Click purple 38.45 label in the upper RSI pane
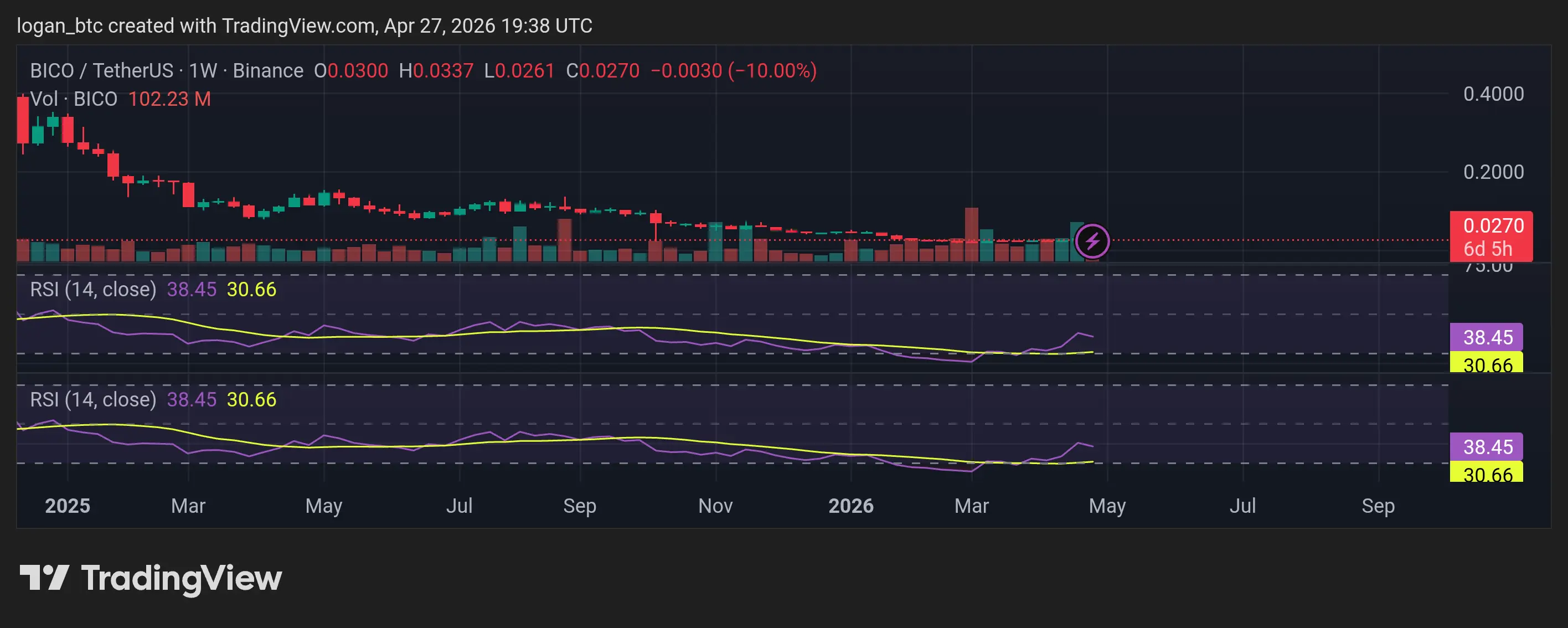 pyautogui.click(x=1486, y=337)
